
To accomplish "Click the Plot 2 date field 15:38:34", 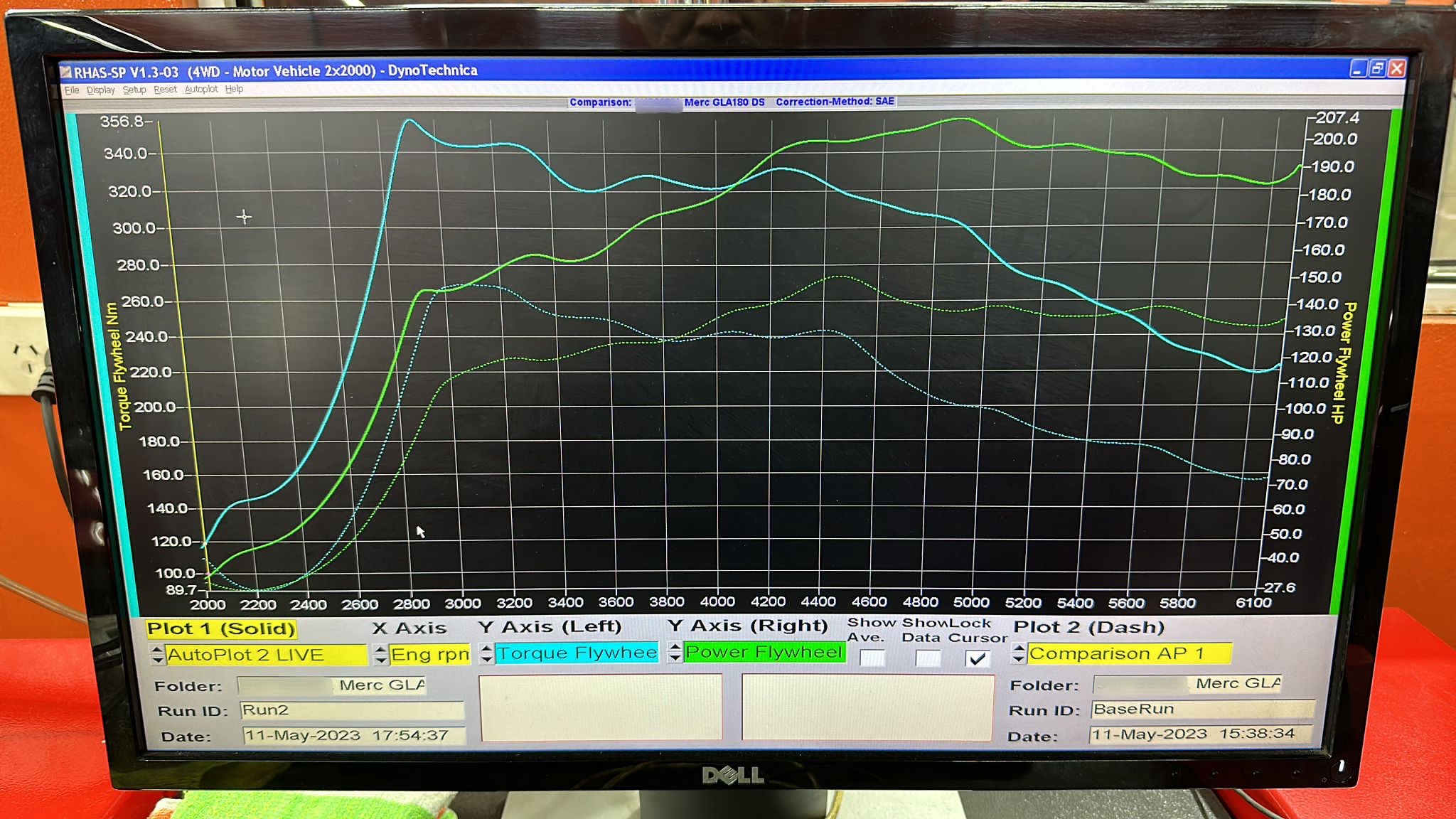I will pyautogui.click(x=1201, y=734).
